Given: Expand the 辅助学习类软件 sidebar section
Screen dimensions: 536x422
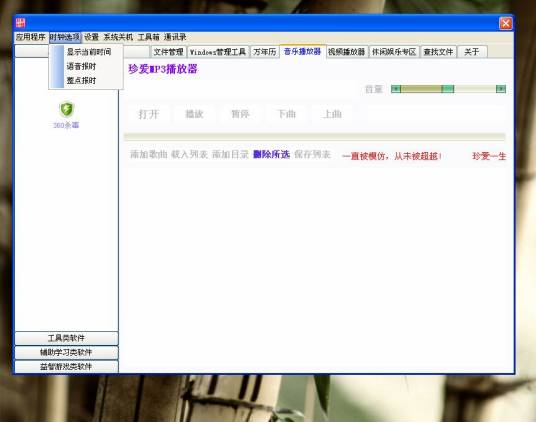Looking at the screenshot, I should coord(66,352).
